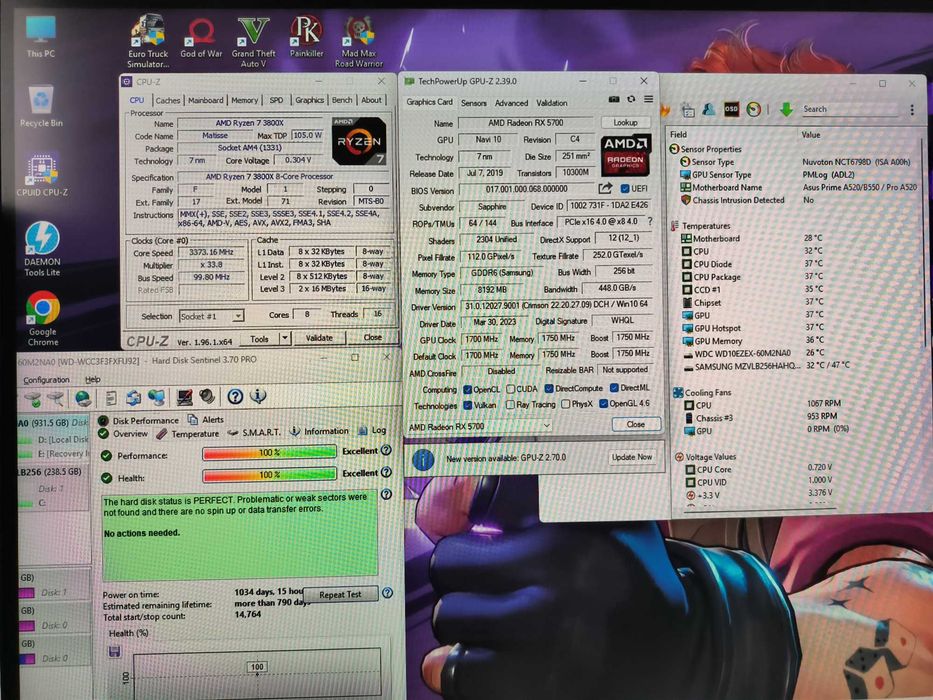Click Hard Disk Sentinel globe network icon
933x700 pixels.
coord(83,398)
